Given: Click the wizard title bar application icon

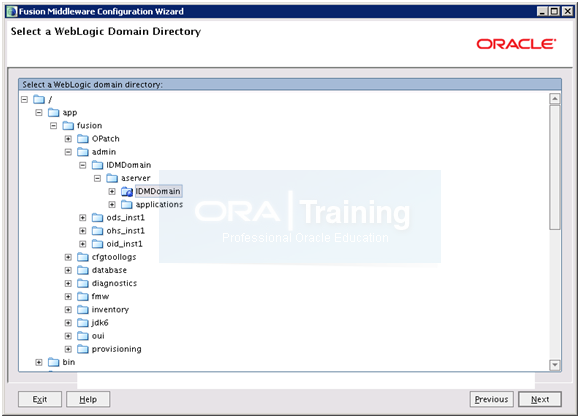Looking at the screenshot, I should point(12,11).
